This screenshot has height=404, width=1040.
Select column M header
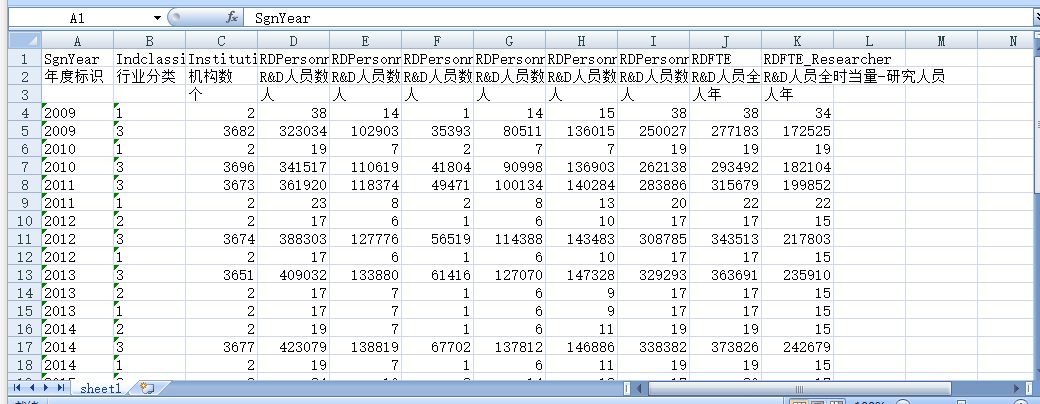[941, 41]
